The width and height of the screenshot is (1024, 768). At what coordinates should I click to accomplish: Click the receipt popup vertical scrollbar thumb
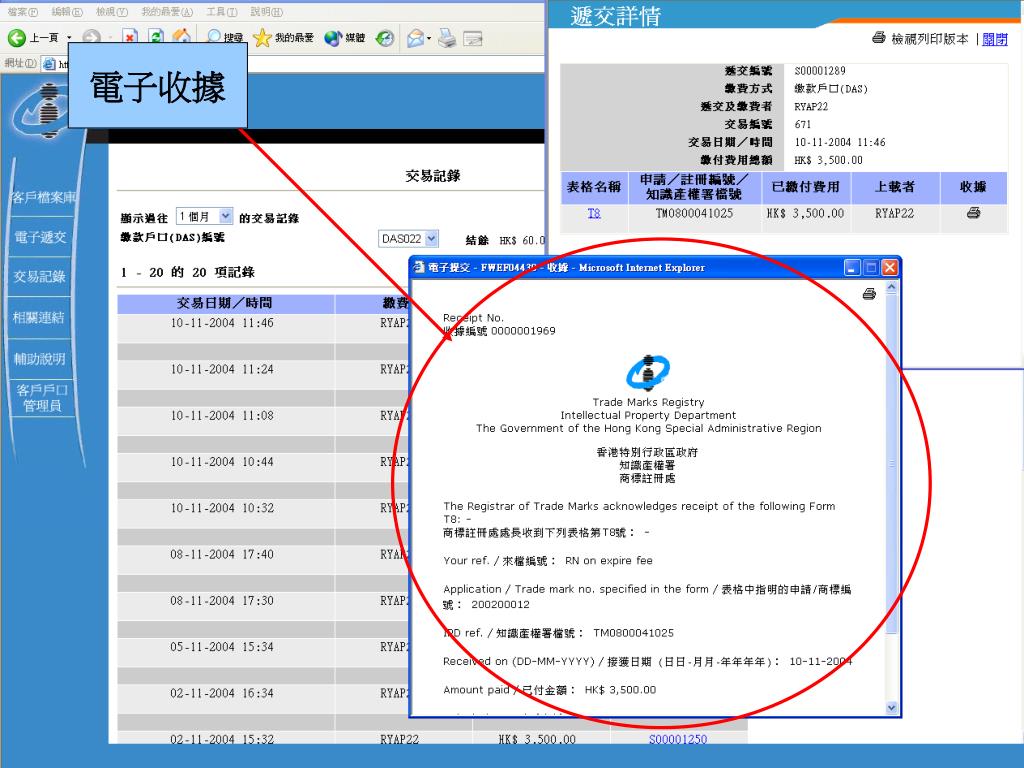point(891,463)
